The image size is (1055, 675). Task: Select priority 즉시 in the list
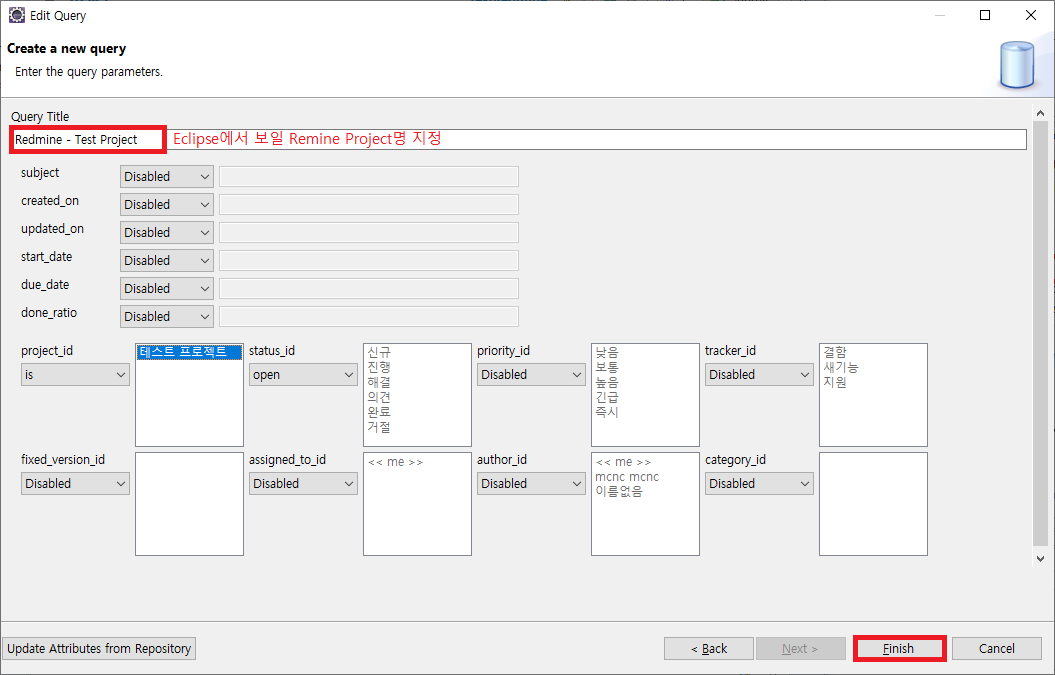click(x=607, y=412)
